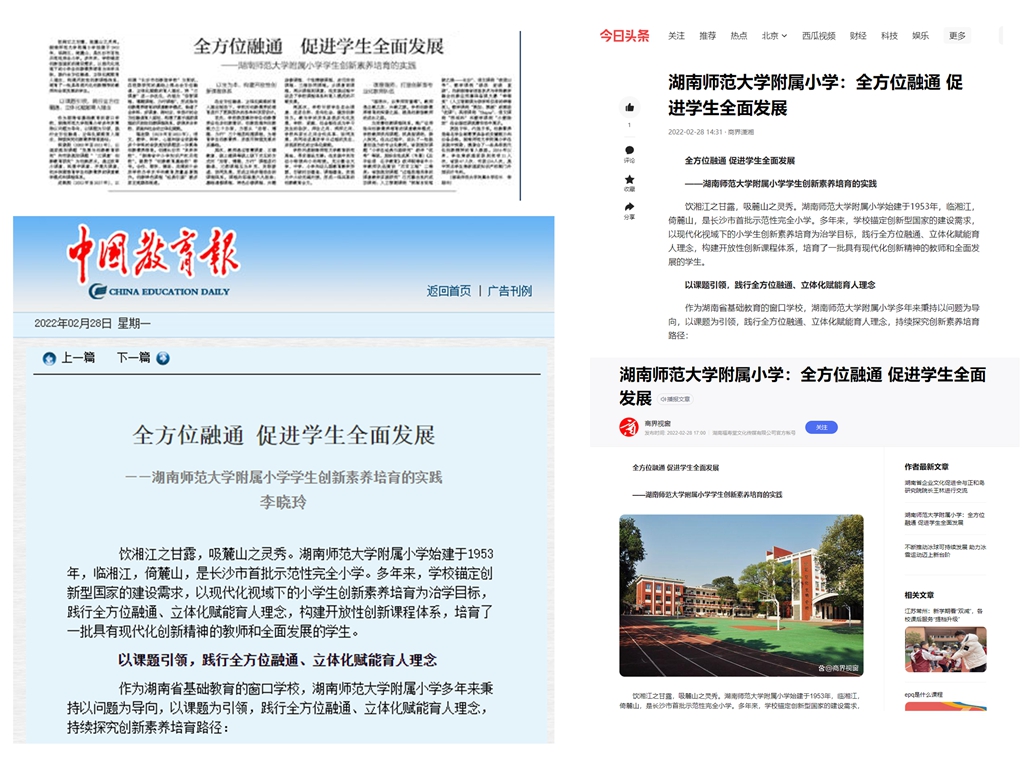The width and height of the screenshot is (1024, 768).
Task: Open related article thumbnail with children photo
Action: [945, 649]
